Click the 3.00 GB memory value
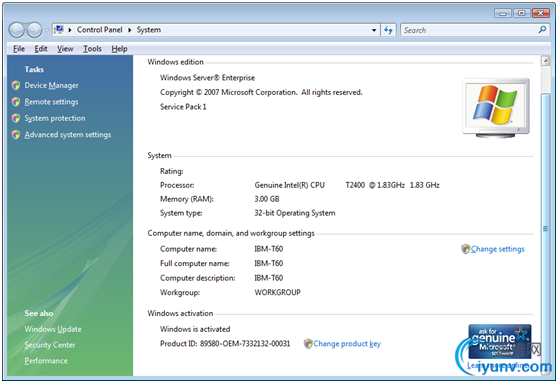Viewport: 558px width, 383px height. pos(267,199)
